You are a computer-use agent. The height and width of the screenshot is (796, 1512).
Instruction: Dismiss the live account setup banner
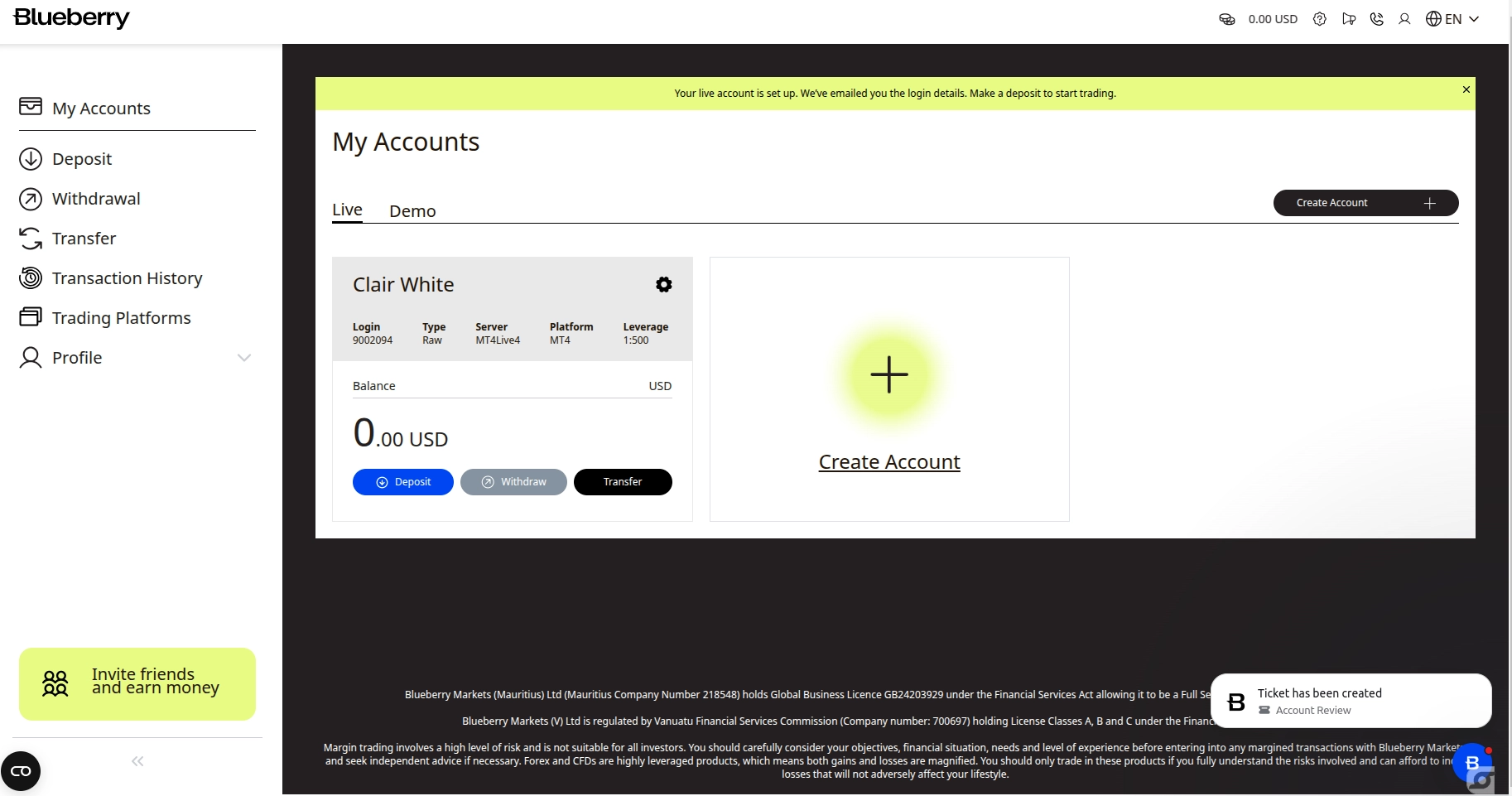click(1466, 89)
